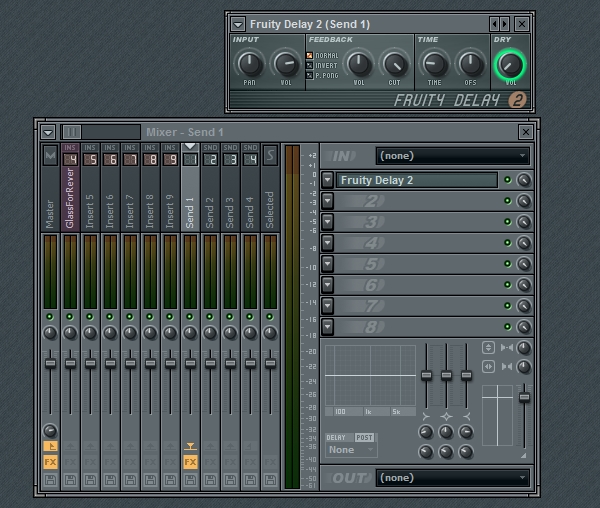
Task: Open effect slot 2 dropdown arrow
Action: coord(327,201)
